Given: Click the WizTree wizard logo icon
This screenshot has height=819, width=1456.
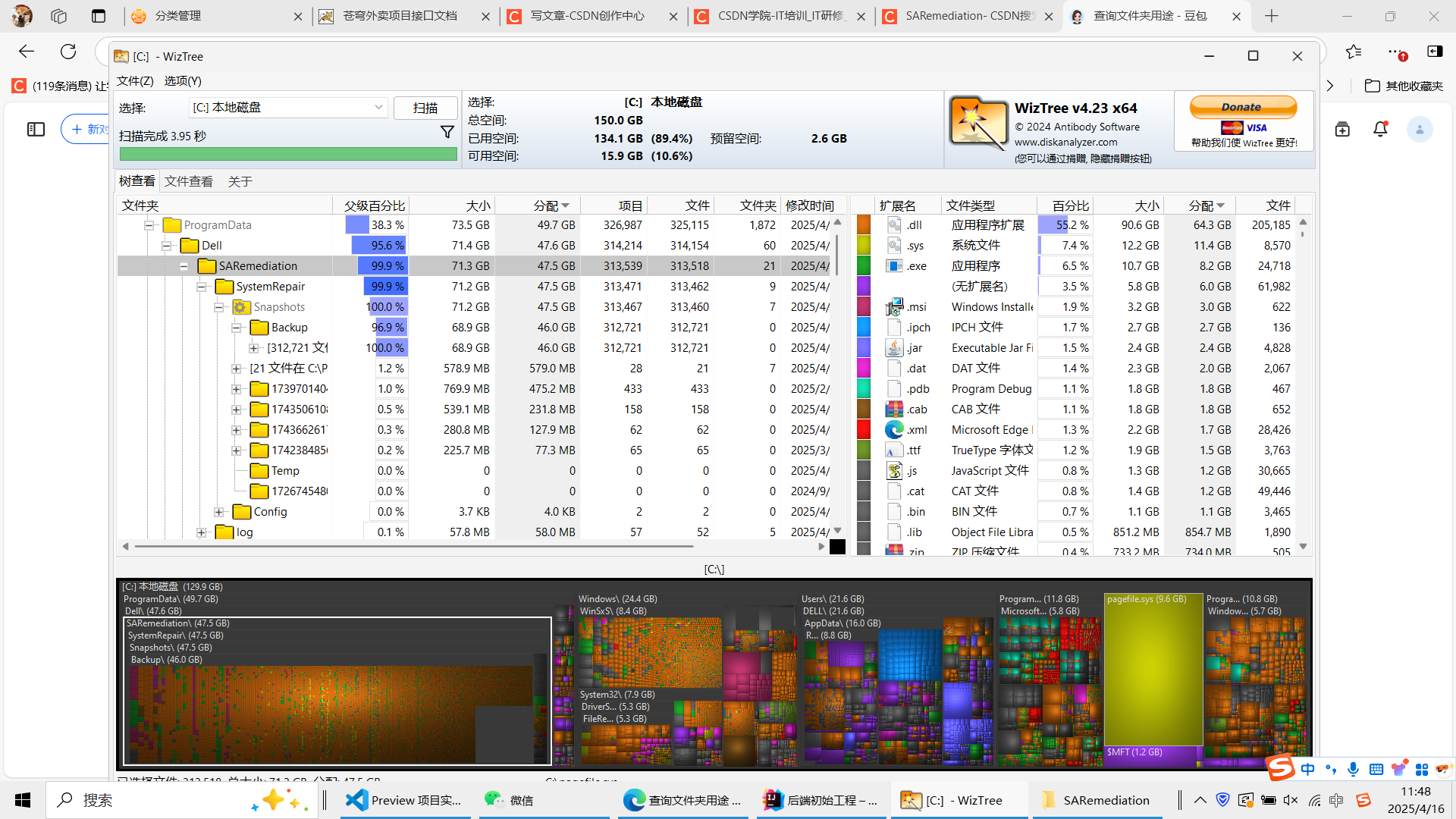Looking at the screenshot, I should pos(977,123).
